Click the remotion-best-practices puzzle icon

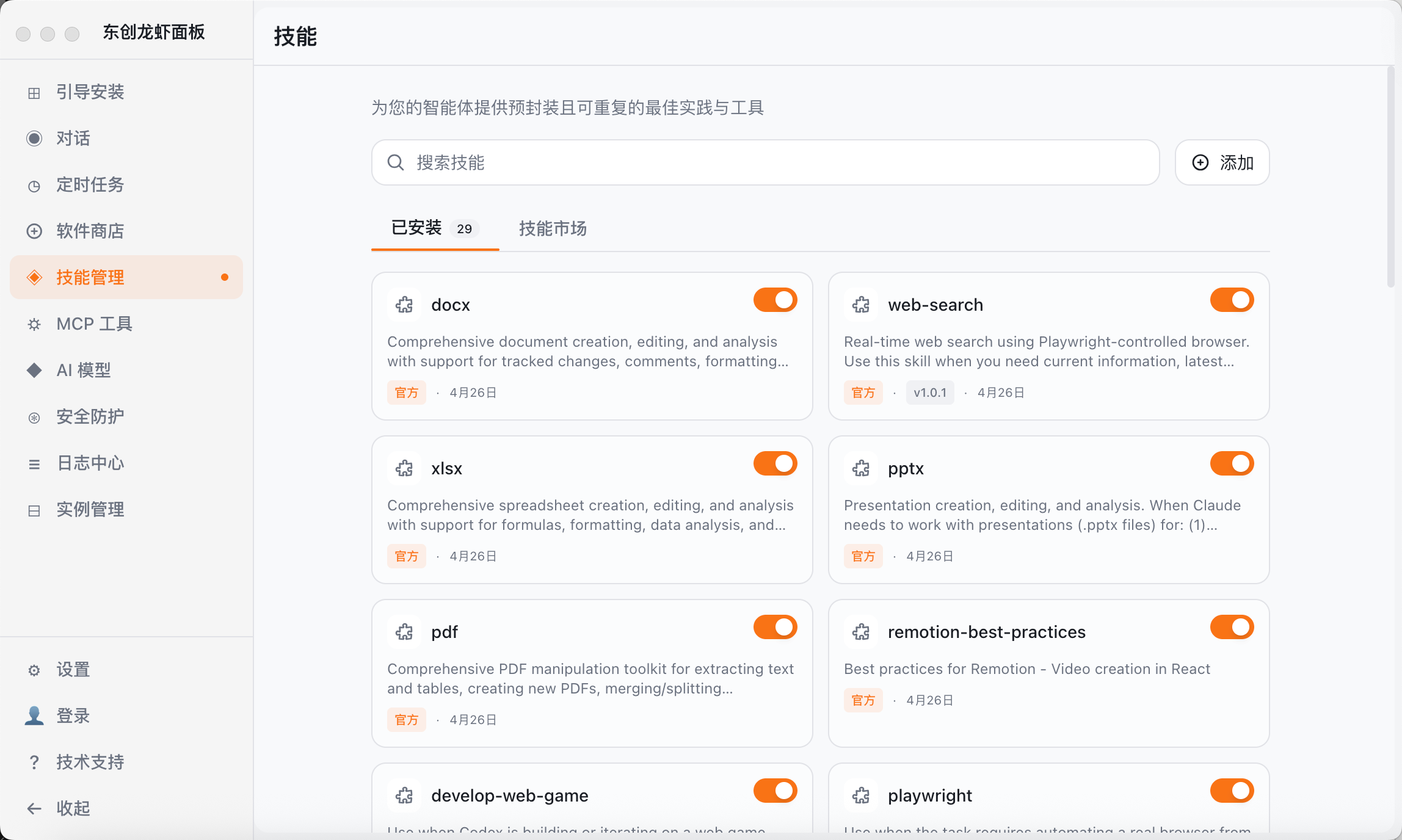pyautogui.click(x=861, y=632)
